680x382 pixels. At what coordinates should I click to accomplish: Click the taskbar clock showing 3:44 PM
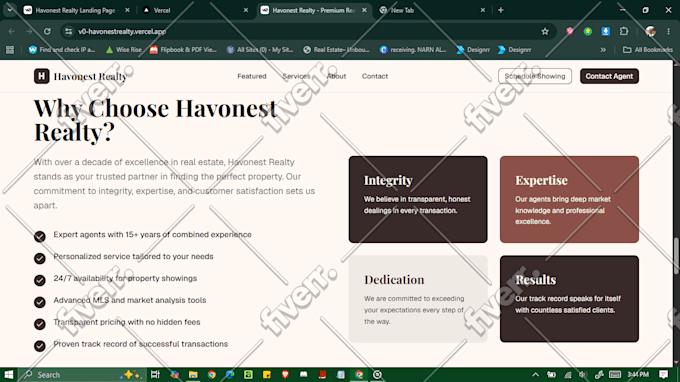tap(638, 374)
